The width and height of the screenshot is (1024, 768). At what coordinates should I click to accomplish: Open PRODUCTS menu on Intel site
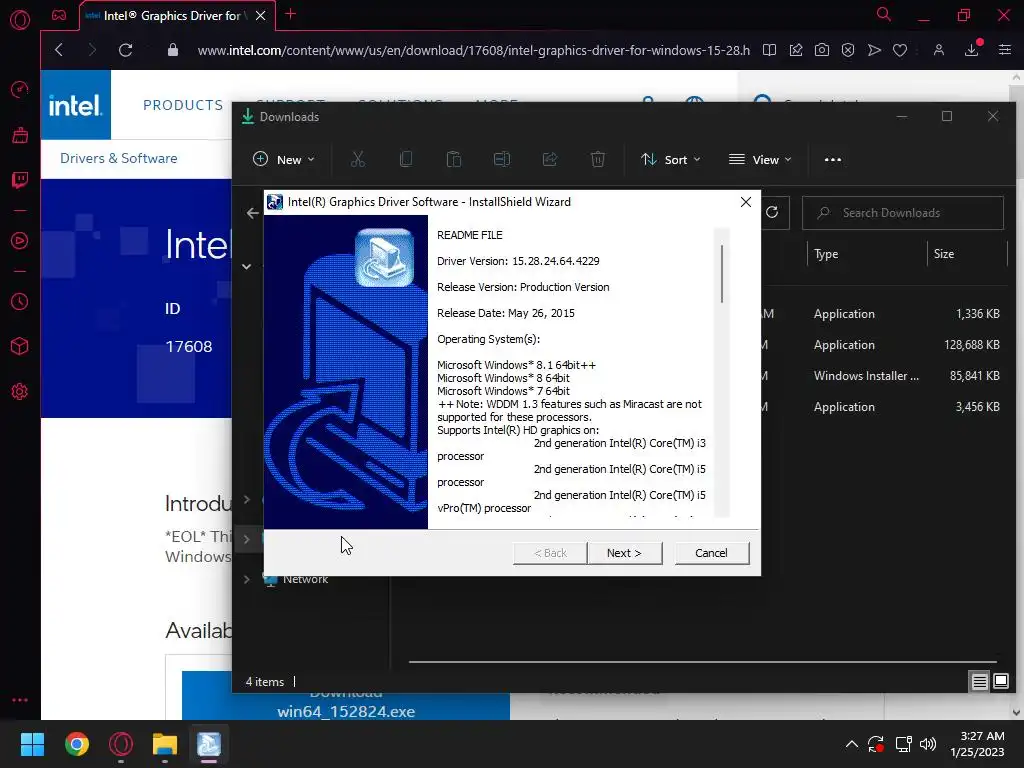183,105
